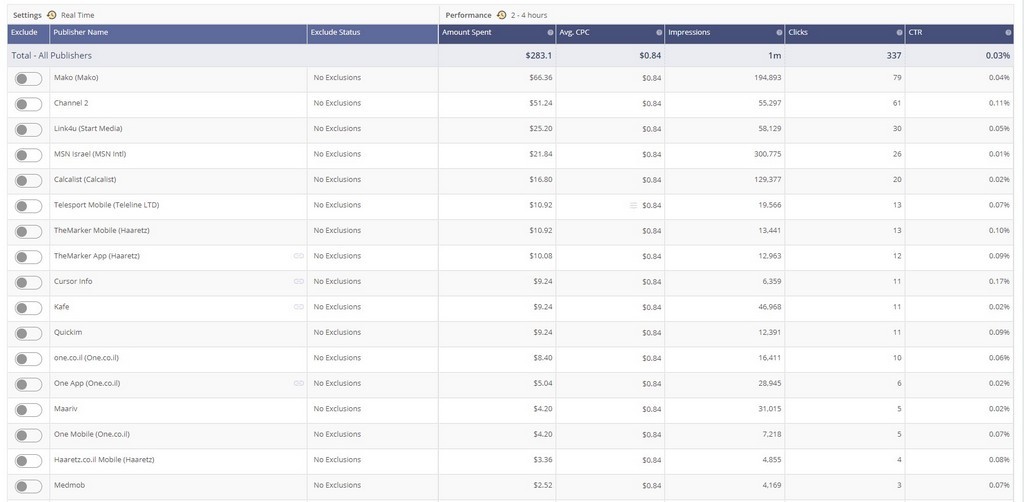Sort by Impressions column header
The image size is (1024, 502).
pyautogui.click(x=724, y=34)
